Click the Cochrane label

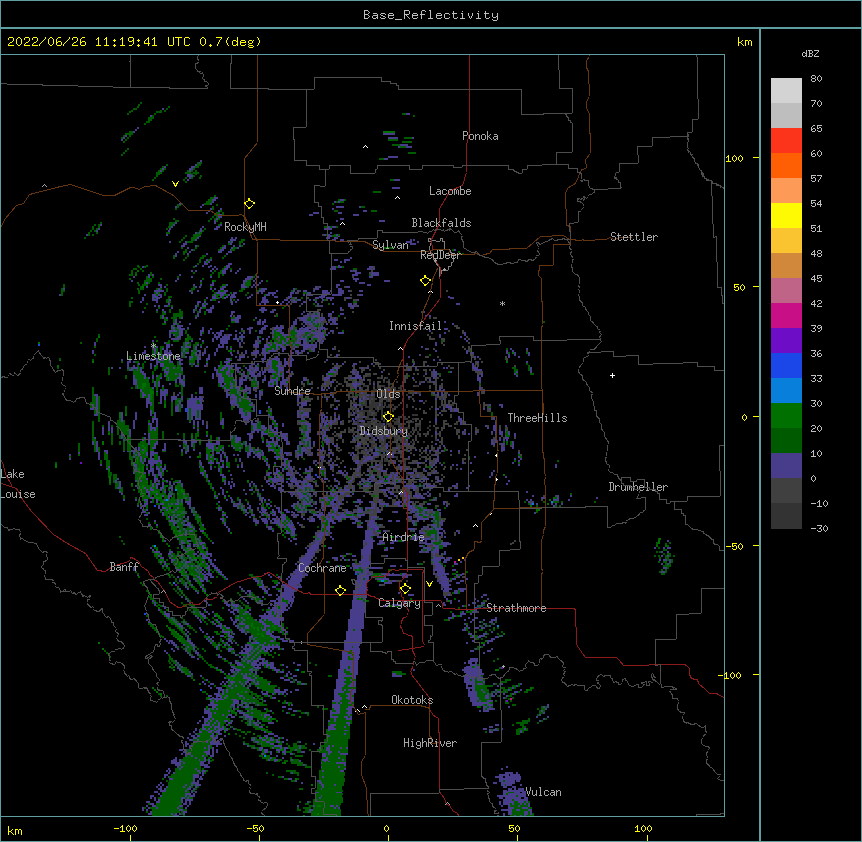click(322, 568)
